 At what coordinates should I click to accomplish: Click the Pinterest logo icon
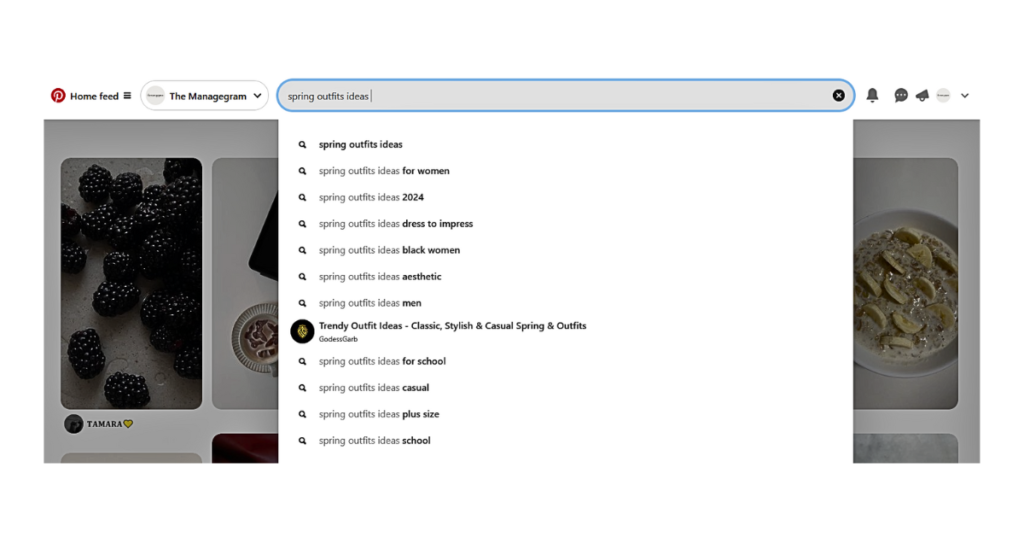tap(58, 96)
